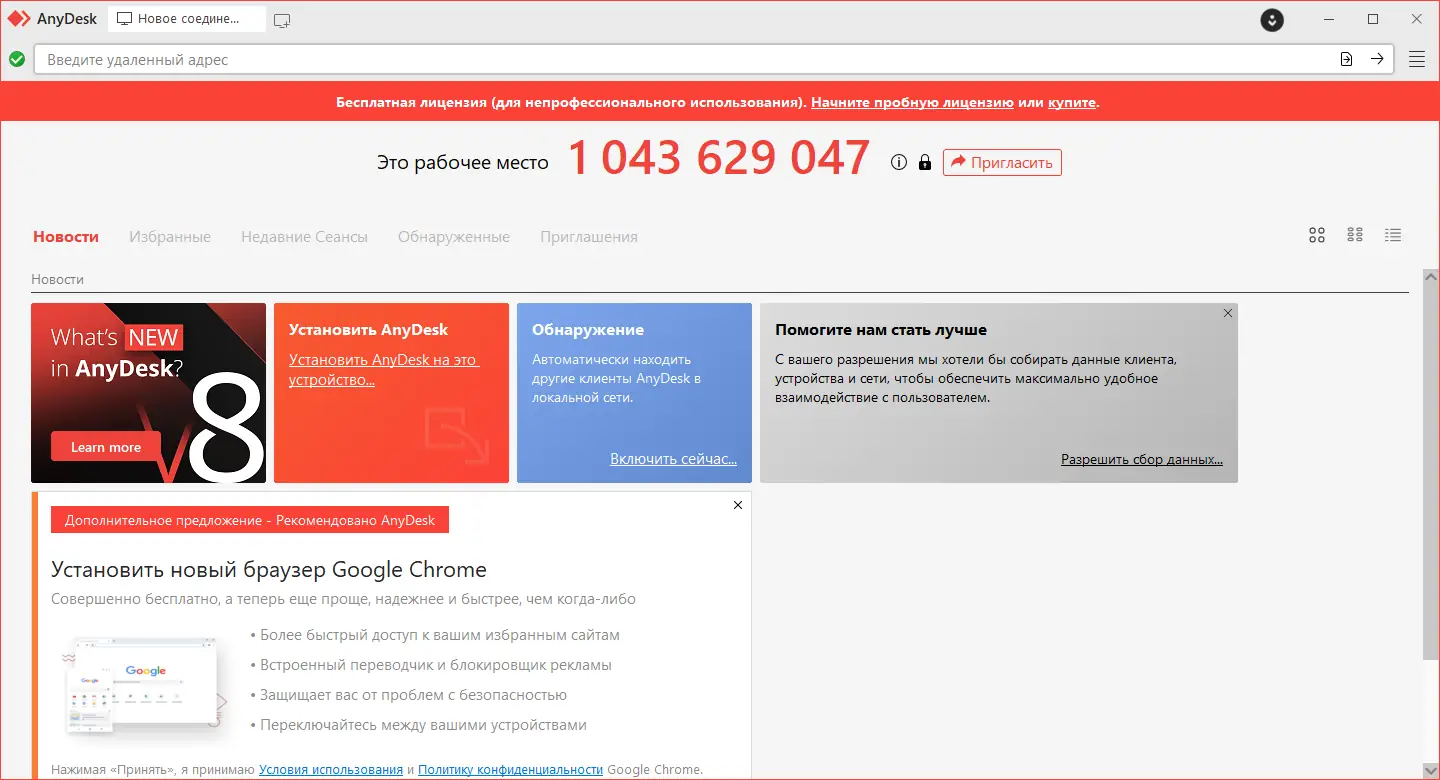This screenshot has width=1440, height=780.
Task: Click the file transfer icon in address bar
Action: 1346,59
